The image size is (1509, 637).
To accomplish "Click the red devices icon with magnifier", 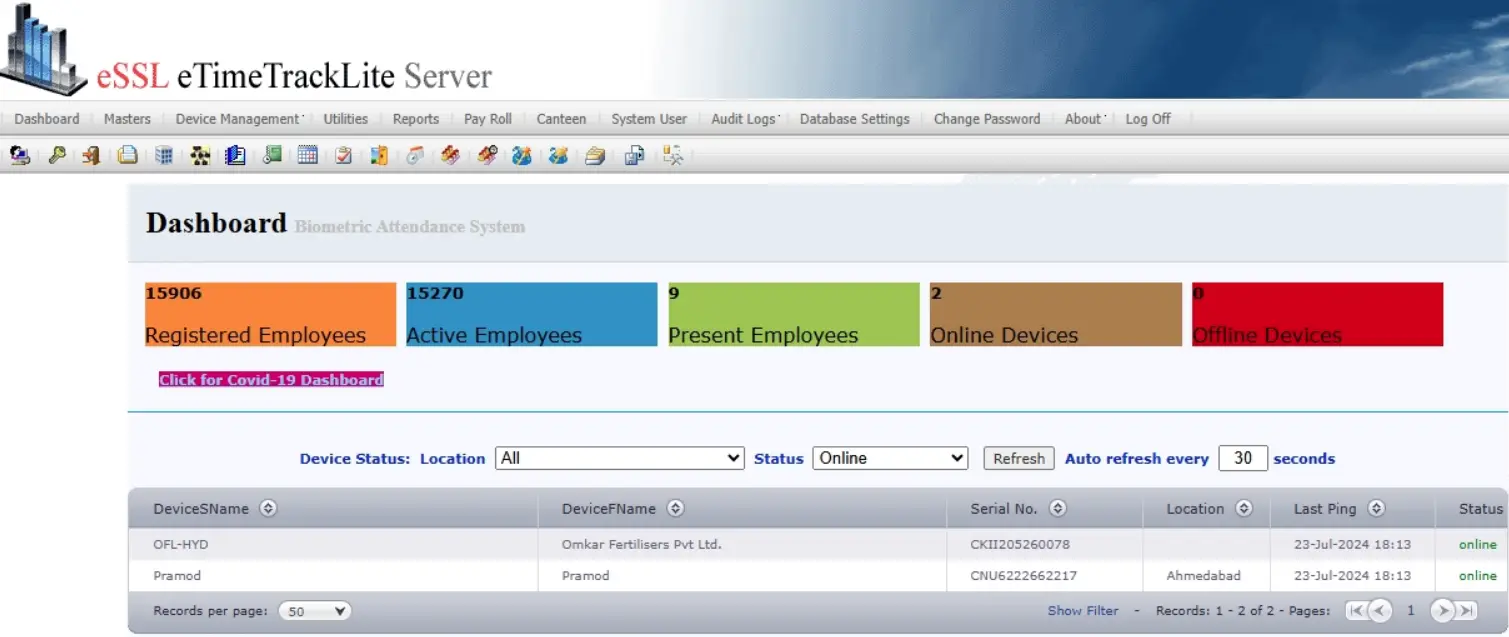I will click(x=487, y=155).
